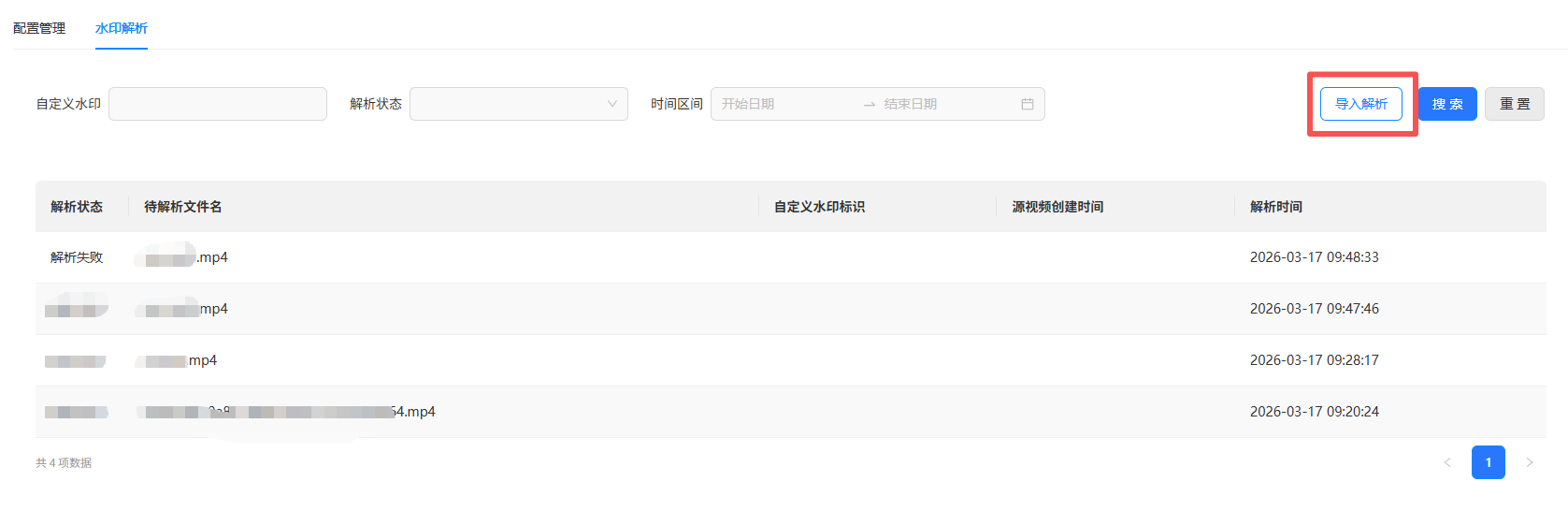The image size is (1568, 511).
Task: Click the 待解析文件名 column header
Action: 183,207
